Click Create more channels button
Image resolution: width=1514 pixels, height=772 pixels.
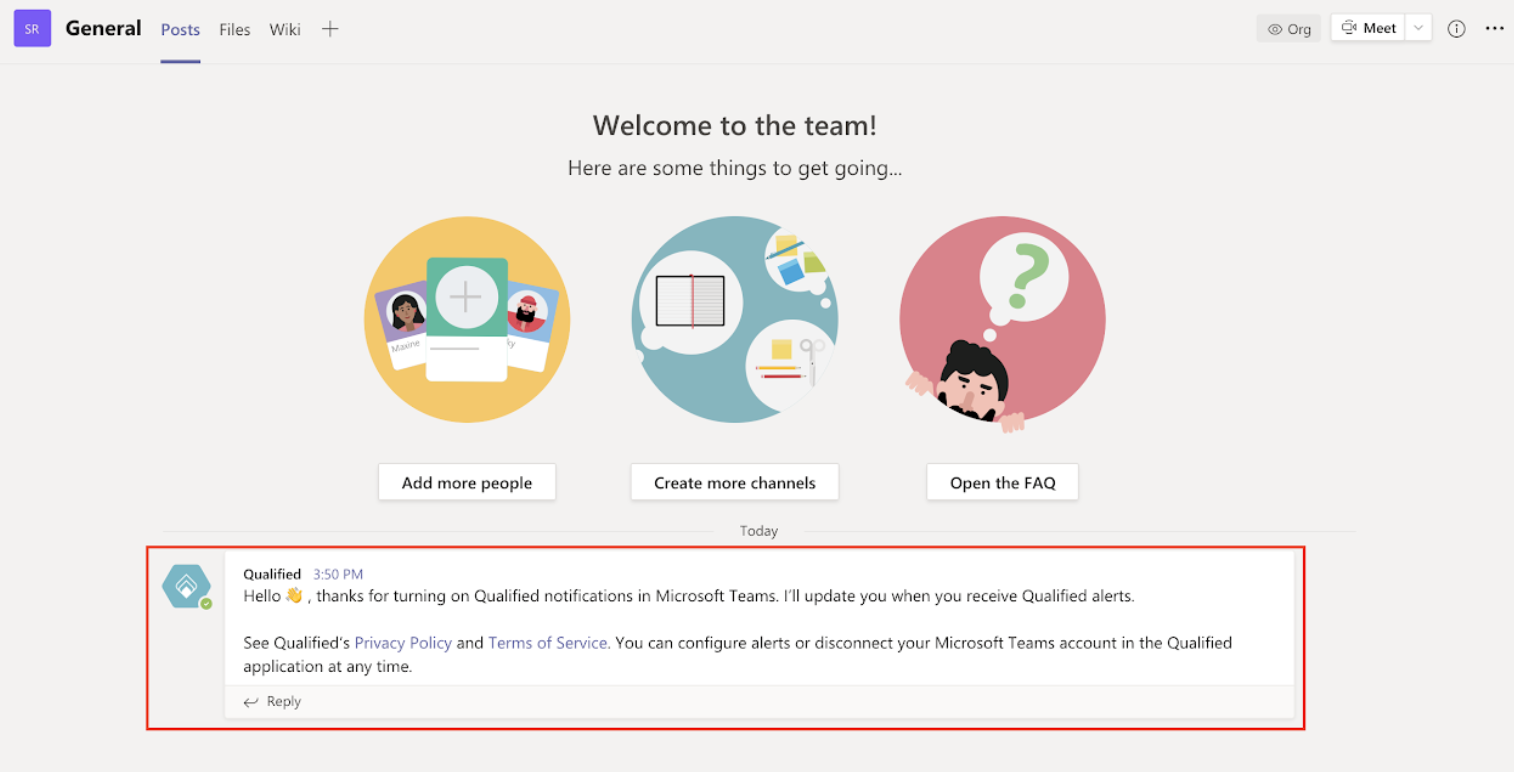click(735, 482)
